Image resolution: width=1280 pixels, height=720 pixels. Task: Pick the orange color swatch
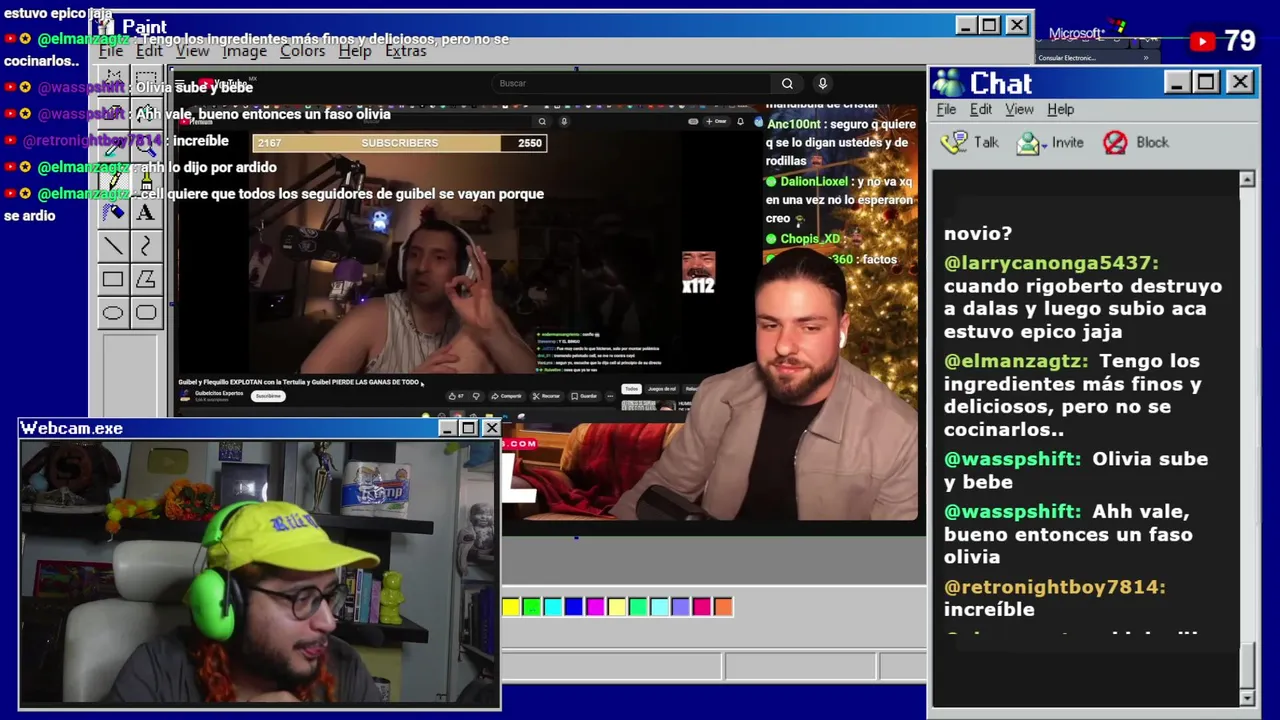tap(723, 607)
